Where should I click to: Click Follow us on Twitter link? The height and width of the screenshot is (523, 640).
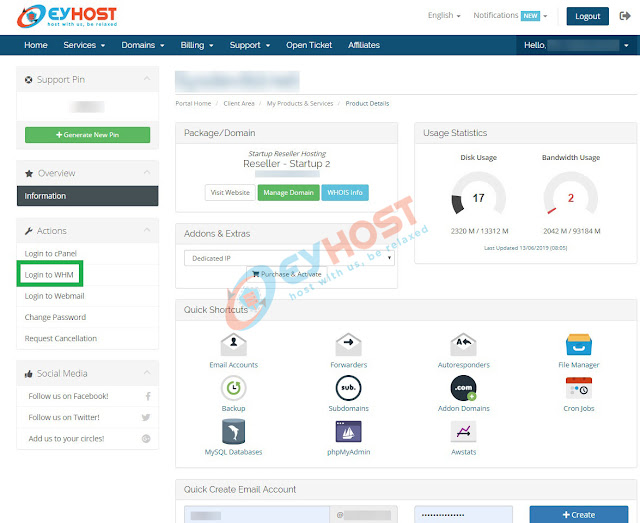coord(64,417)
